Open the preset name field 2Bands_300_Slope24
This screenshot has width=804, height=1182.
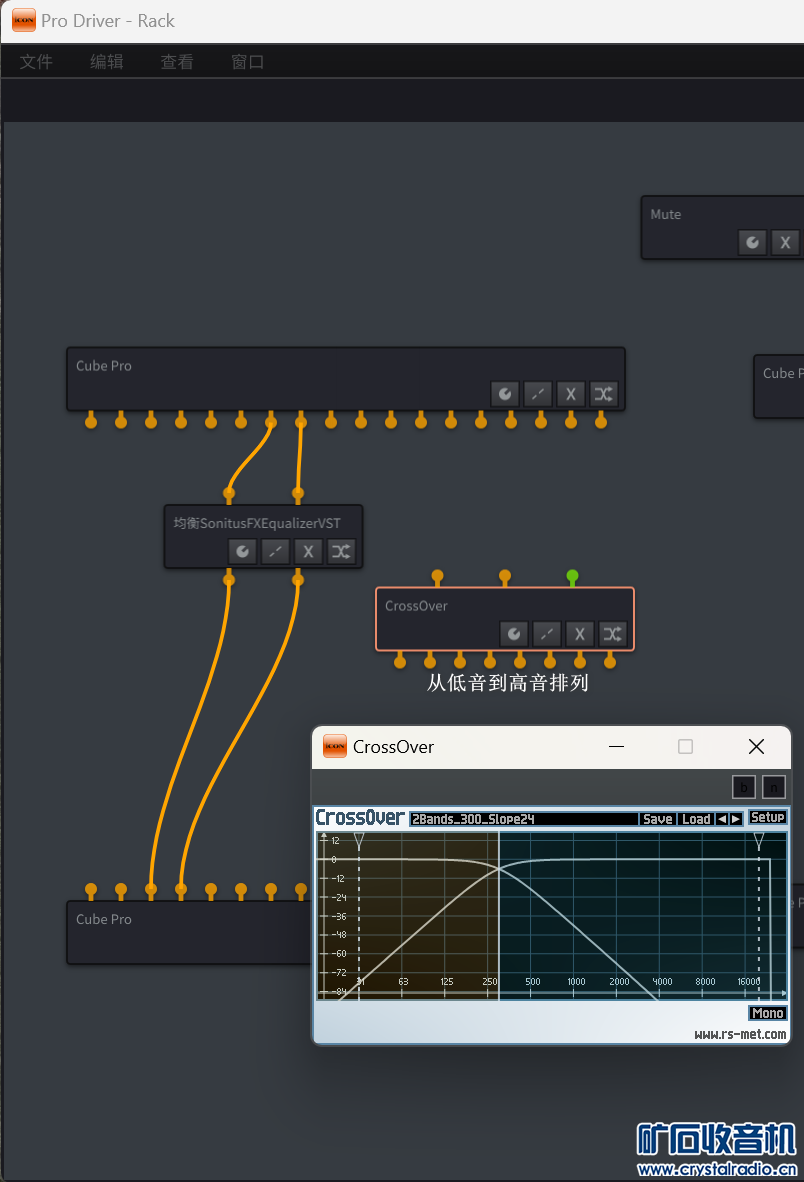pos(523,819)
